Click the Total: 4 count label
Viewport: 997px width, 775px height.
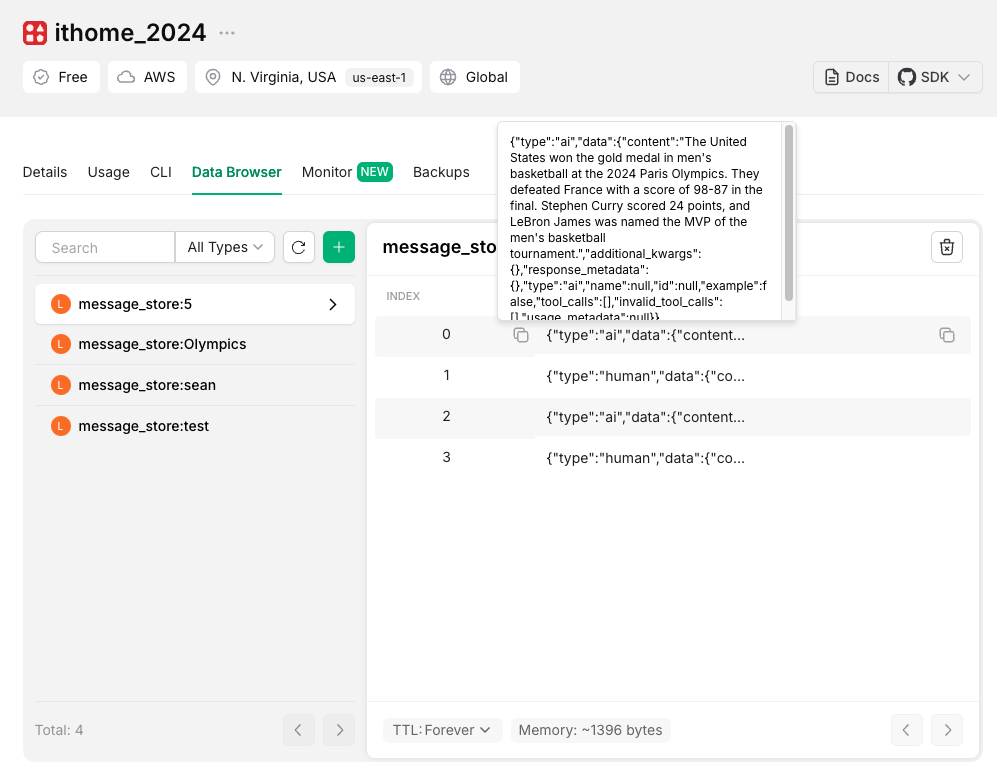[x=59, y=730]
